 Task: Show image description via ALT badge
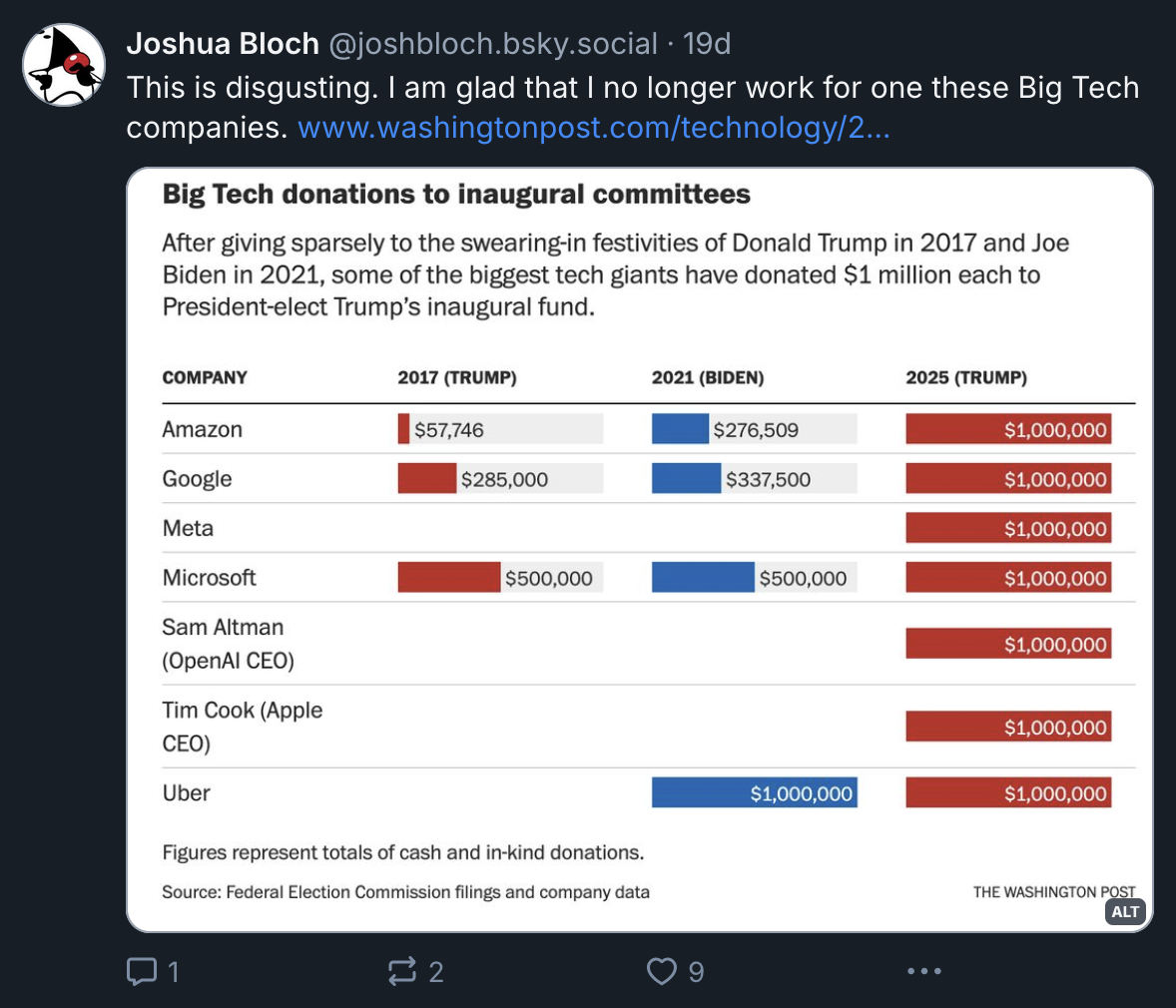pos(1125,912)
